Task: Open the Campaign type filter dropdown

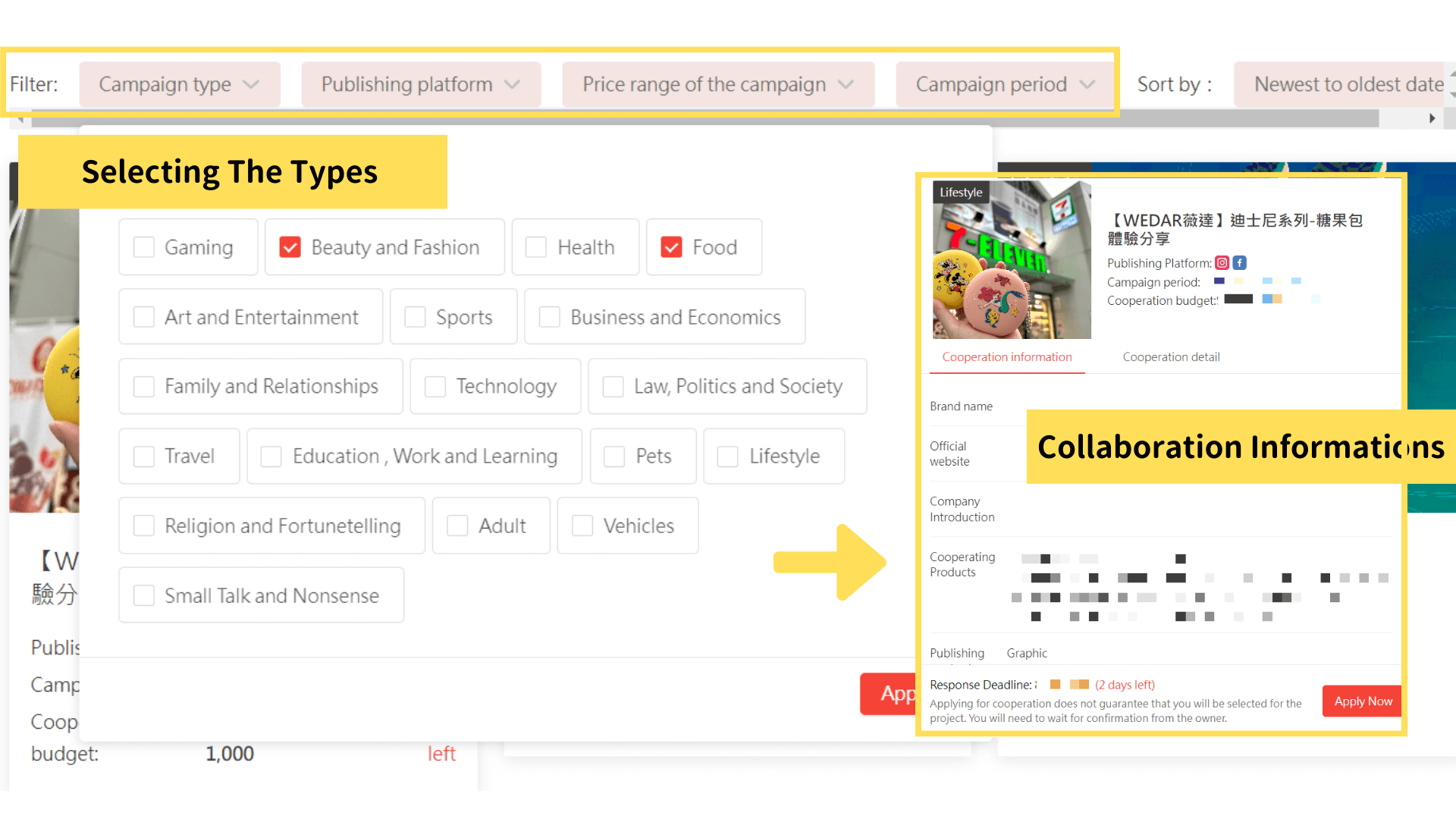Action: [x=180, y=84]
